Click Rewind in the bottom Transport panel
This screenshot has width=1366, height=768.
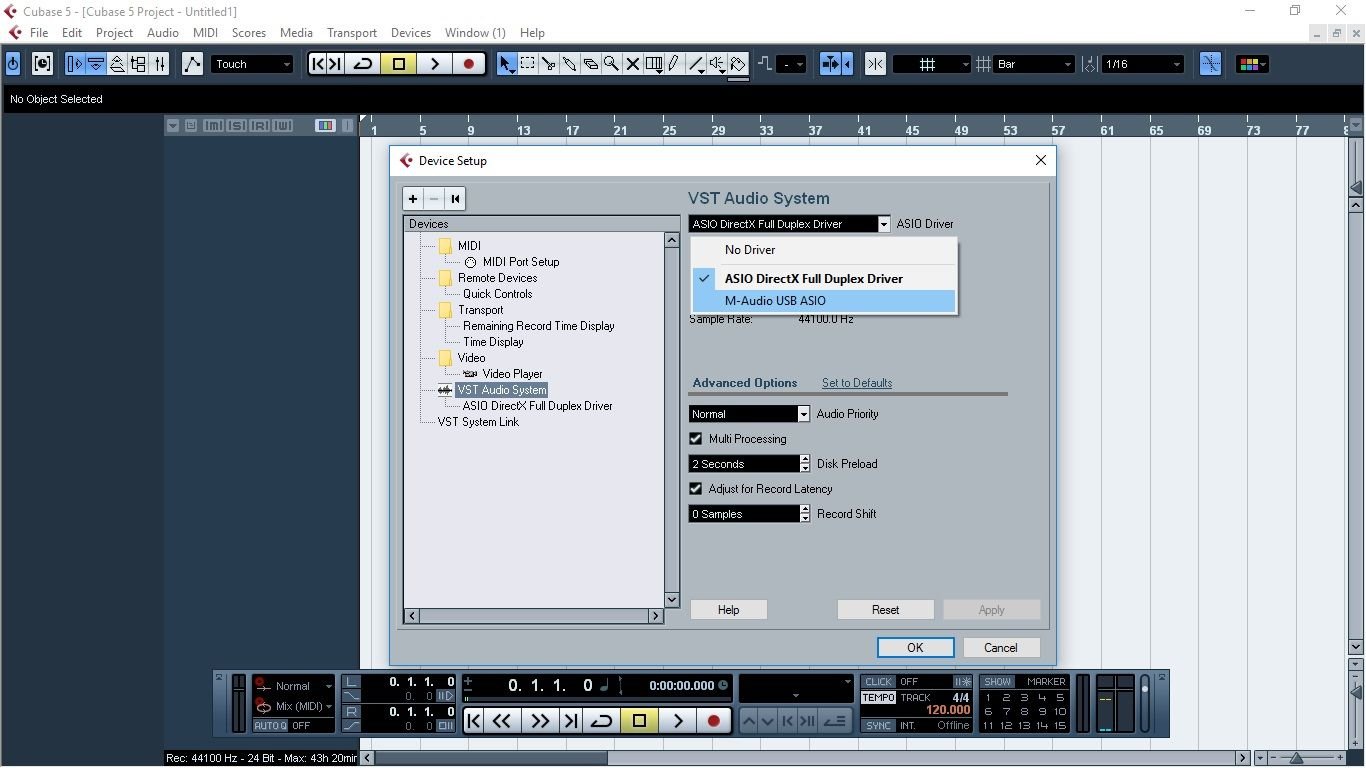502,720
